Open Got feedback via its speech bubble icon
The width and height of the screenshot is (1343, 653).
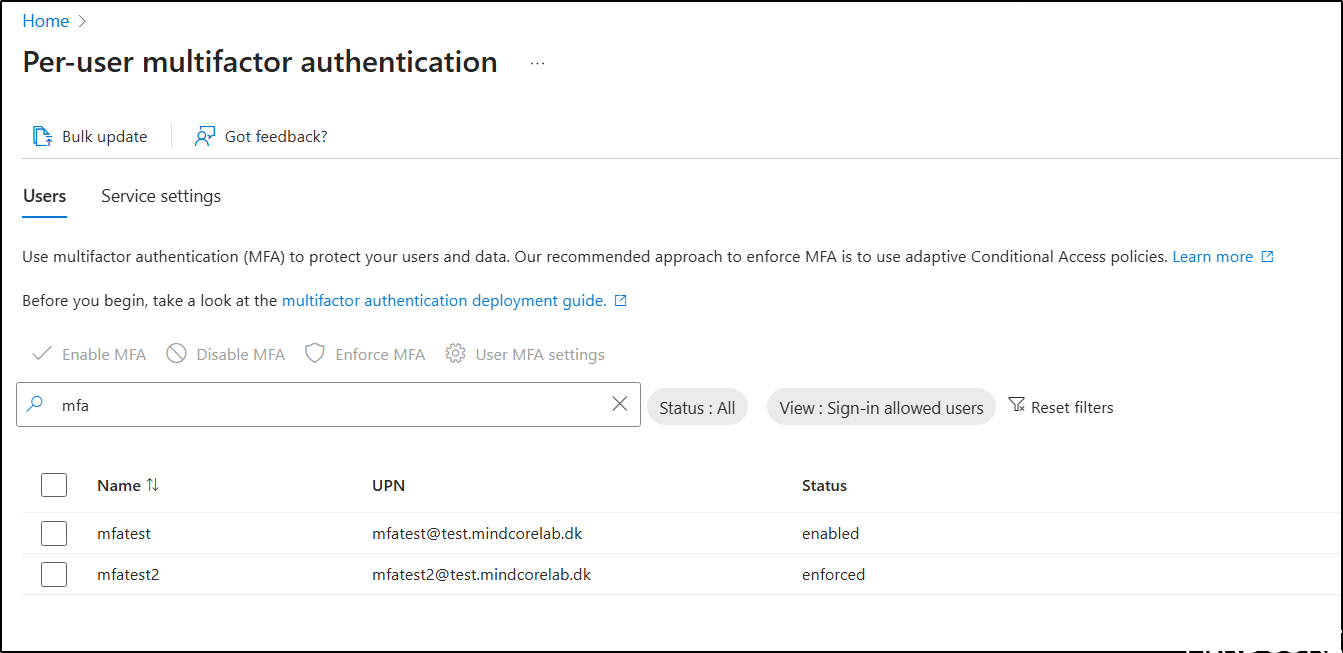[x=204, y=135]
